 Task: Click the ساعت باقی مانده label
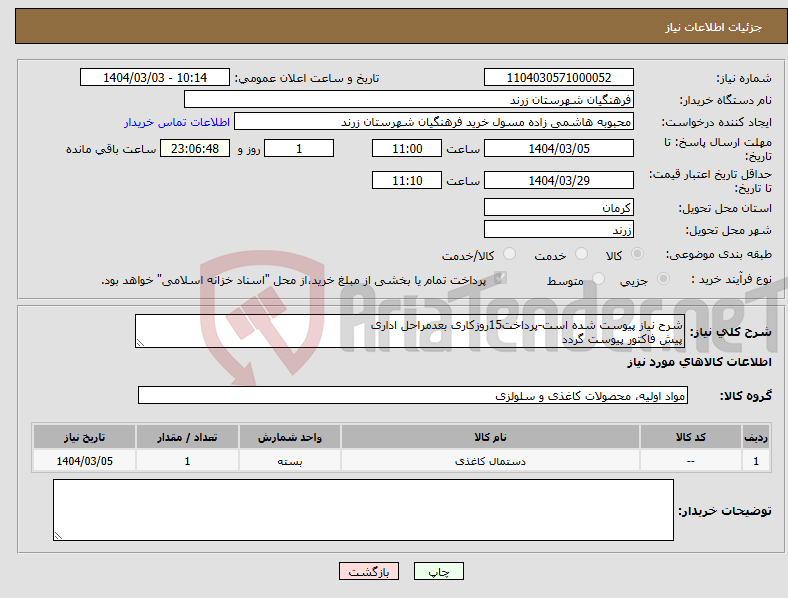[111, 149]
